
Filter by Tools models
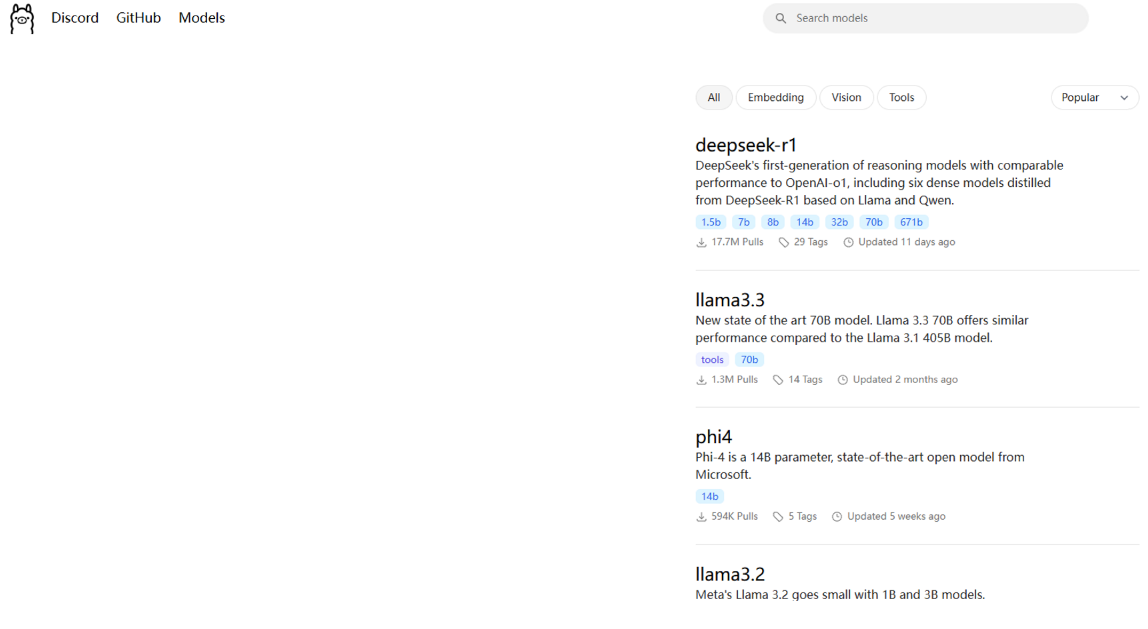tap(901, 97)
